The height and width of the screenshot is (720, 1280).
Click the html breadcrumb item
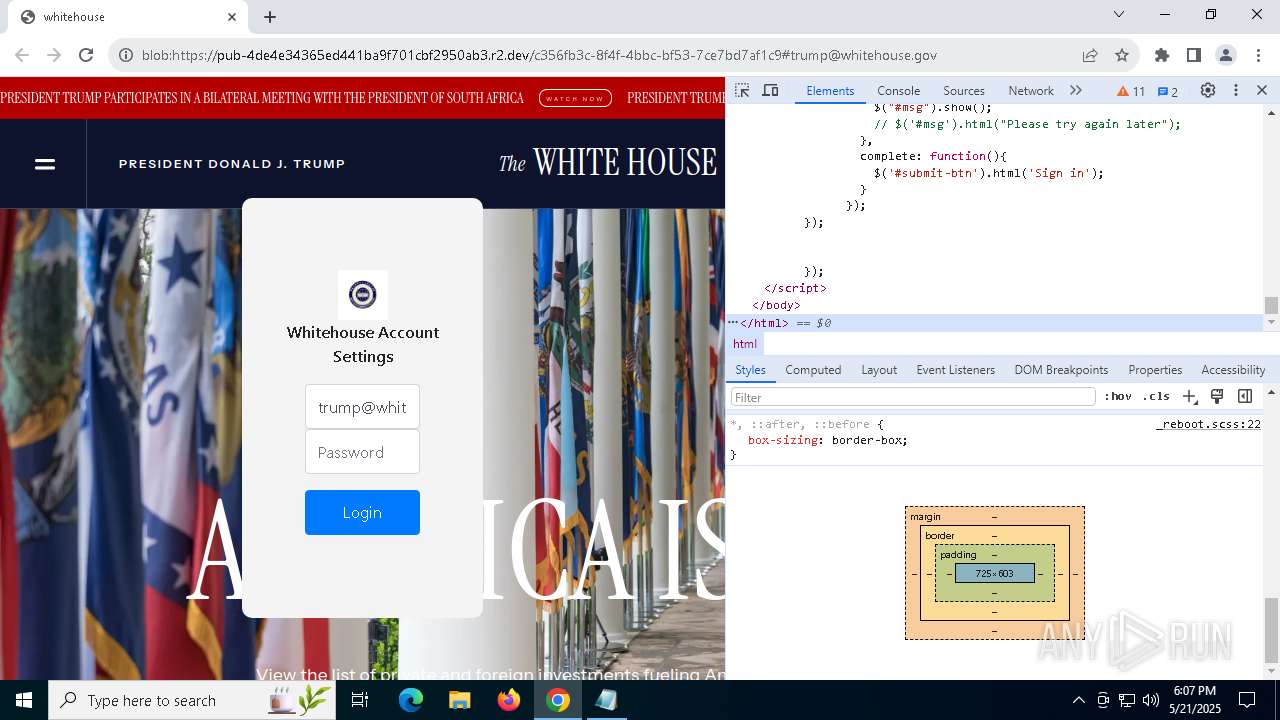coord(745,343)
